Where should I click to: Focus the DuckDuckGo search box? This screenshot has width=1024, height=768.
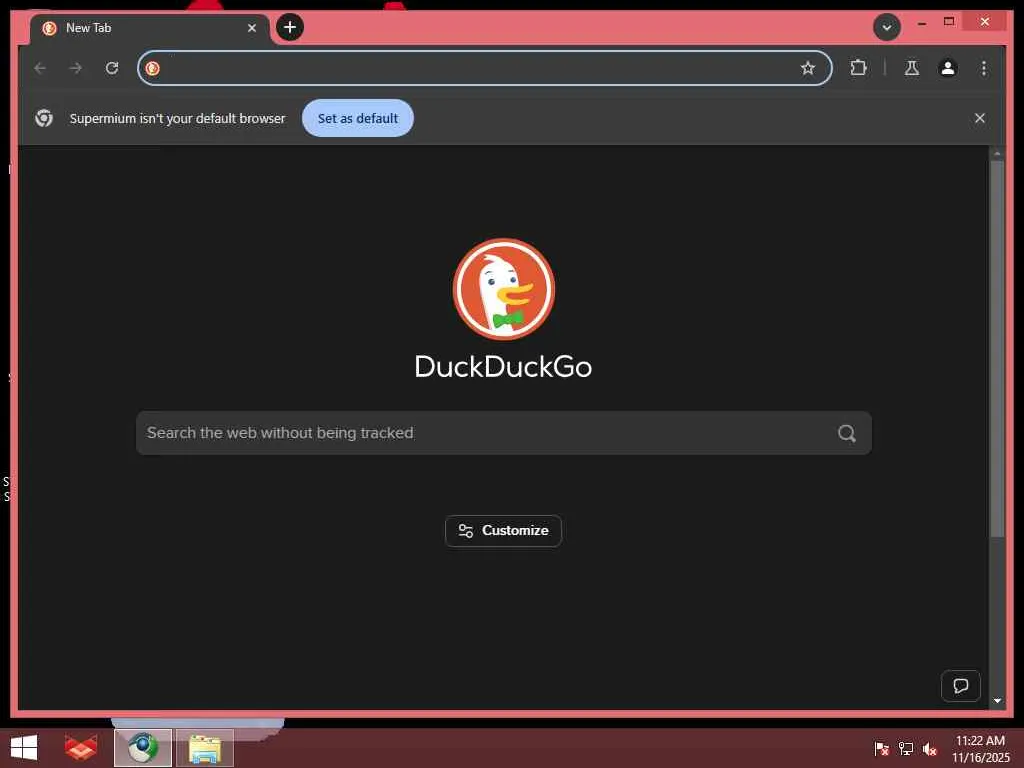pos(504,433)
